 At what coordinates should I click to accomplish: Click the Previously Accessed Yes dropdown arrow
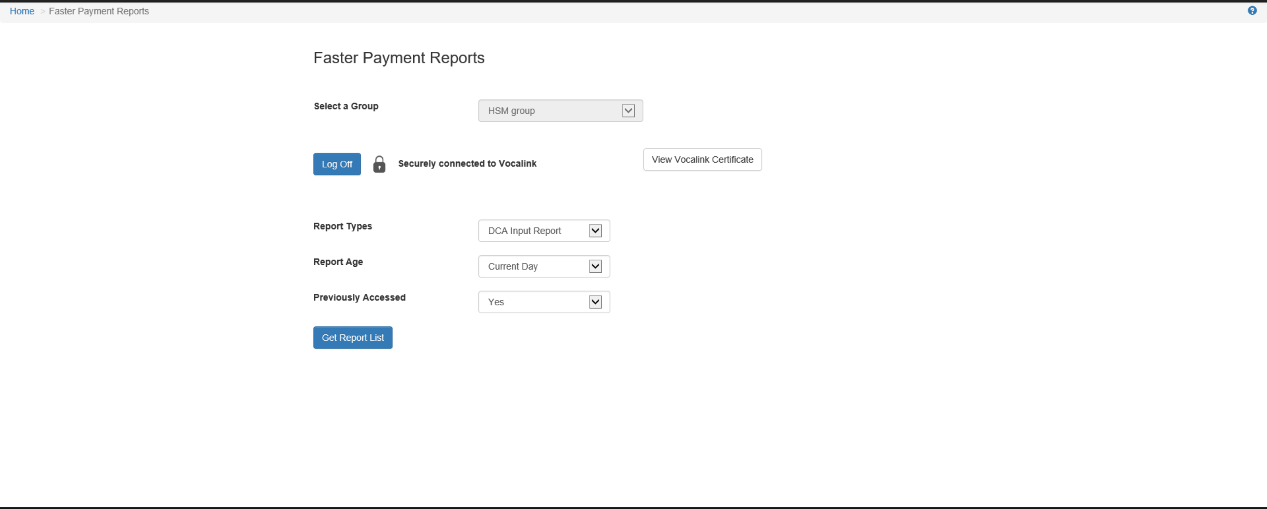(x=595, y=302)
